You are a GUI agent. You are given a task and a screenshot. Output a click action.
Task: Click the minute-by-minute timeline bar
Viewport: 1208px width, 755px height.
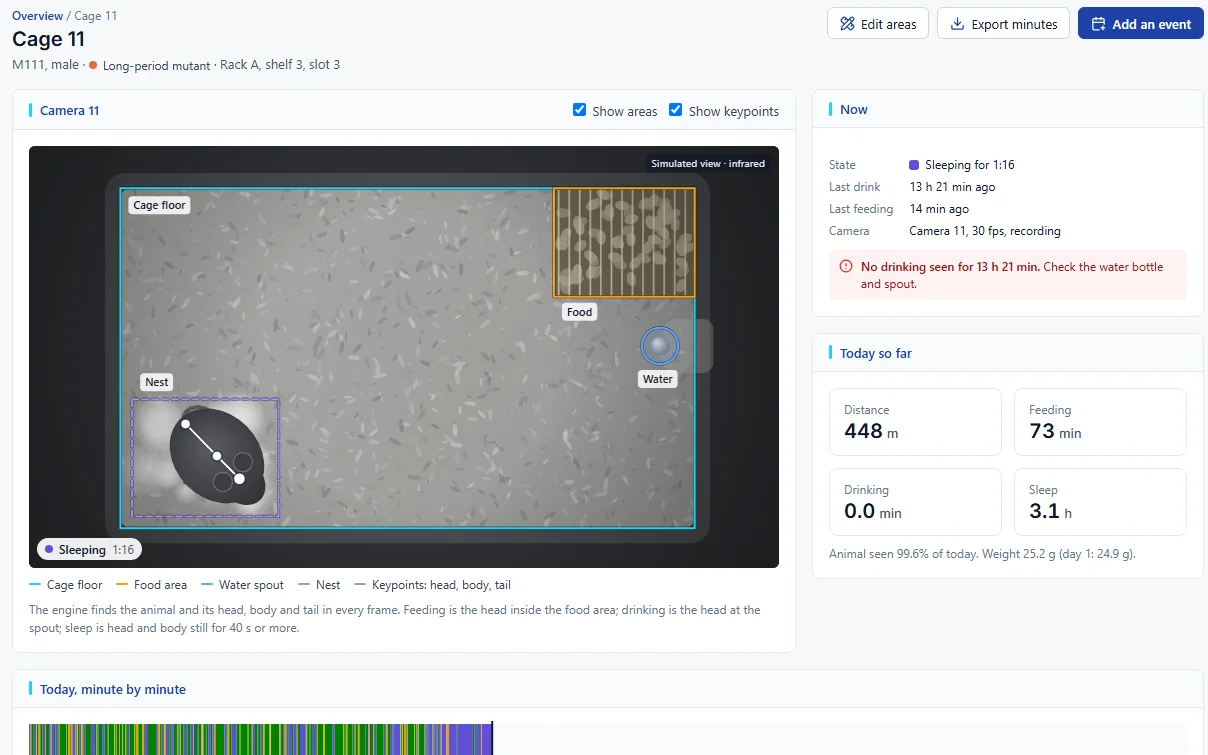click(x=608, y=739)
